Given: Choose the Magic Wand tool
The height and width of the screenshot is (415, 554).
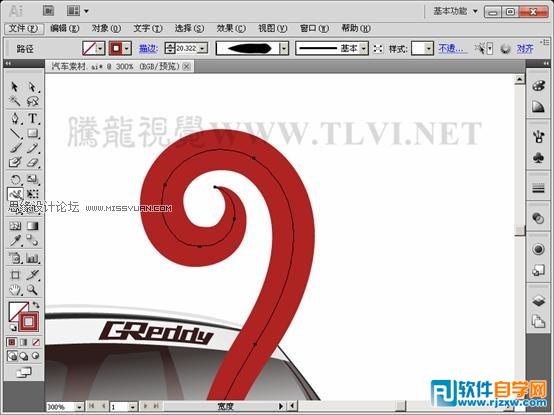Looking at the screenshot, I should tap(15, 101).
